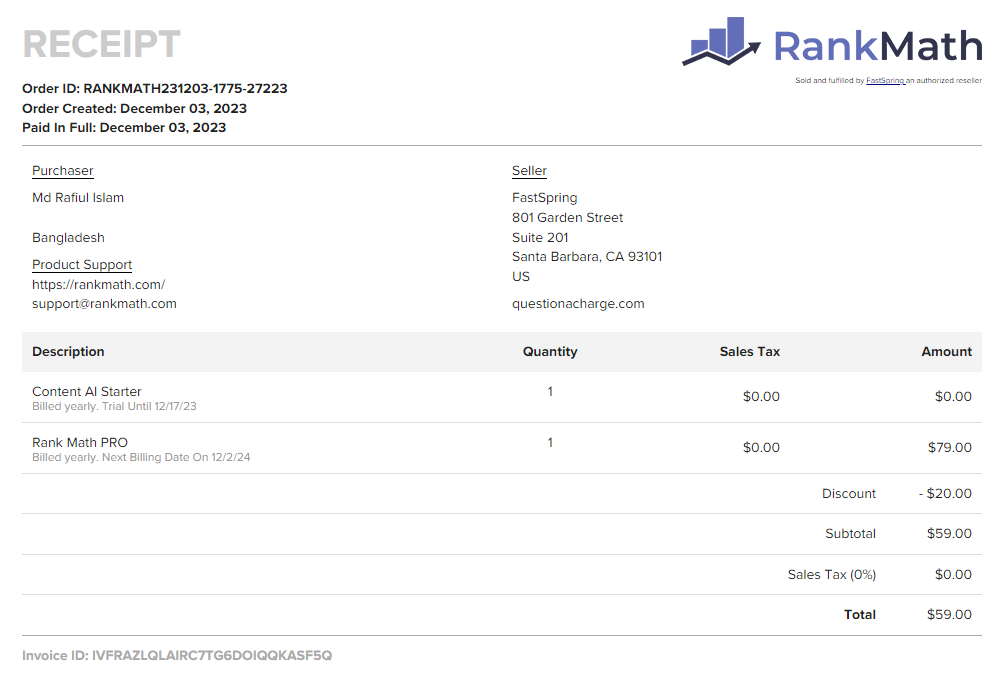The image size is (999, 679).
Task: Open the FastSpring authorized reseller link
Action: (885, 81)
